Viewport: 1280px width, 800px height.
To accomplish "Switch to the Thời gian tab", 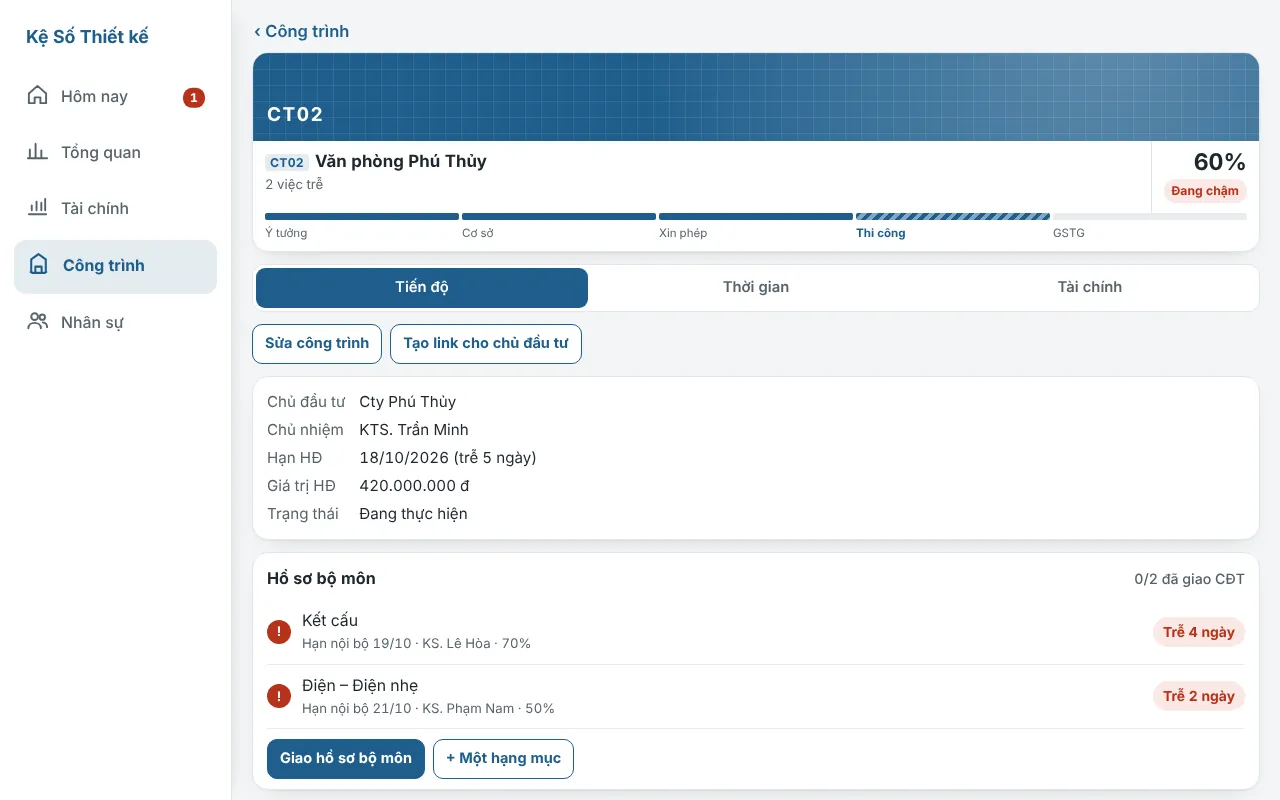I will 756,288.
